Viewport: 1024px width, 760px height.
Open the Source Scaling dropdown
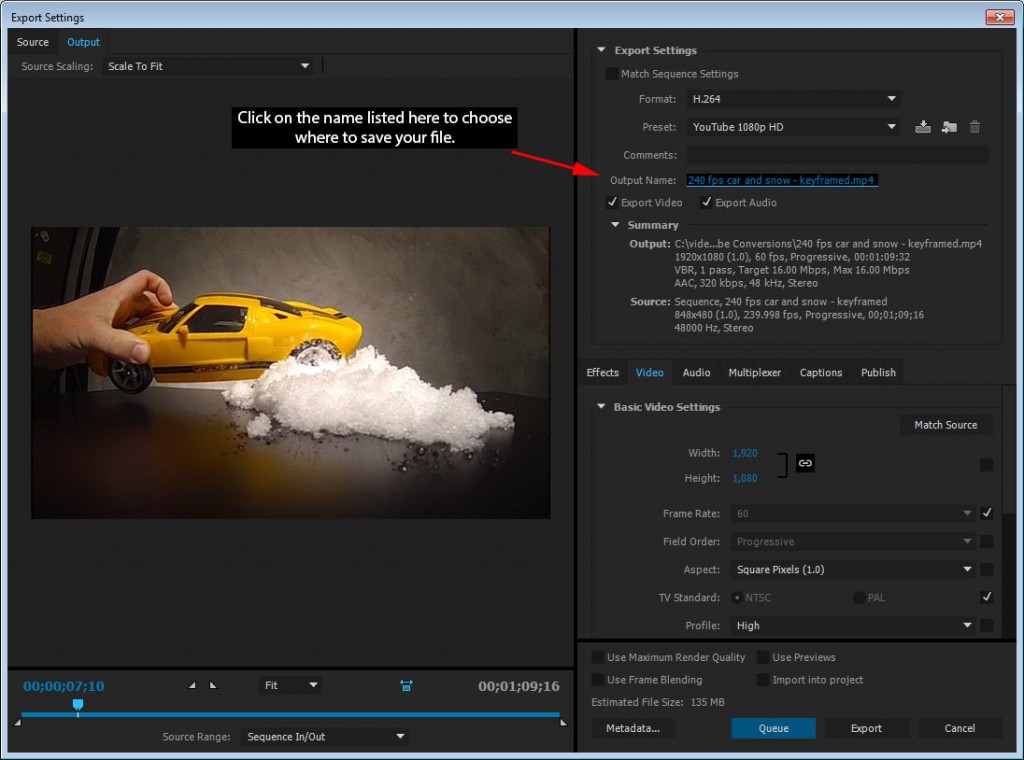[208, 66]
